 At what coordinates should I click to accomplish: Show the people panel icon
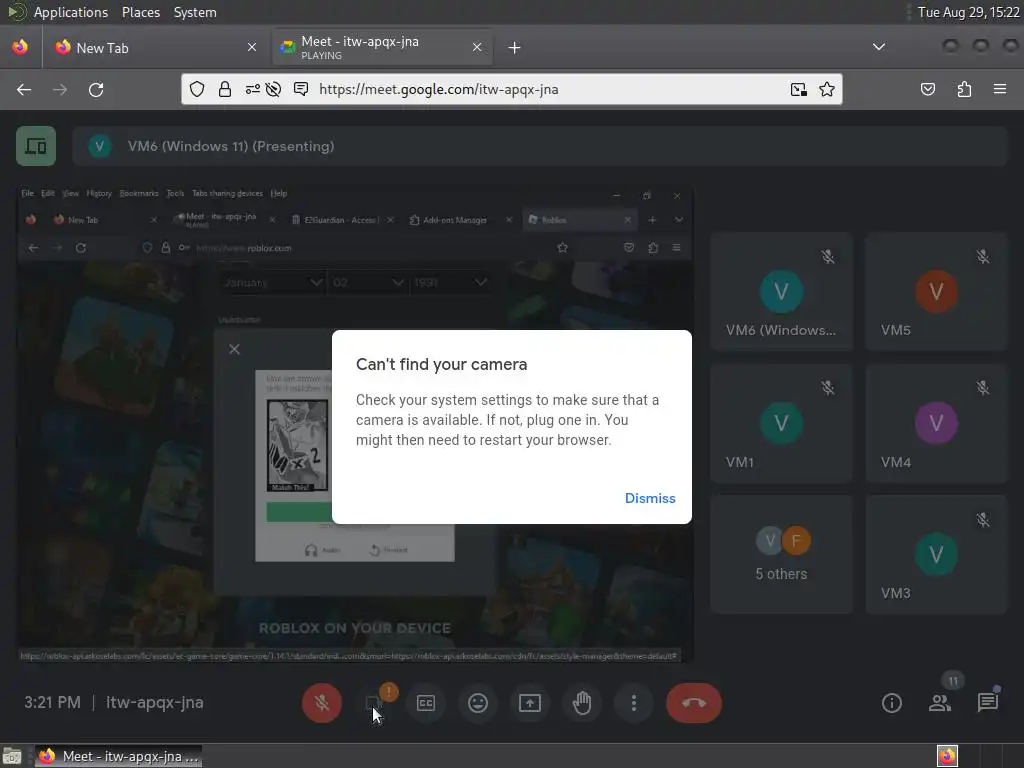pos(940,703)
